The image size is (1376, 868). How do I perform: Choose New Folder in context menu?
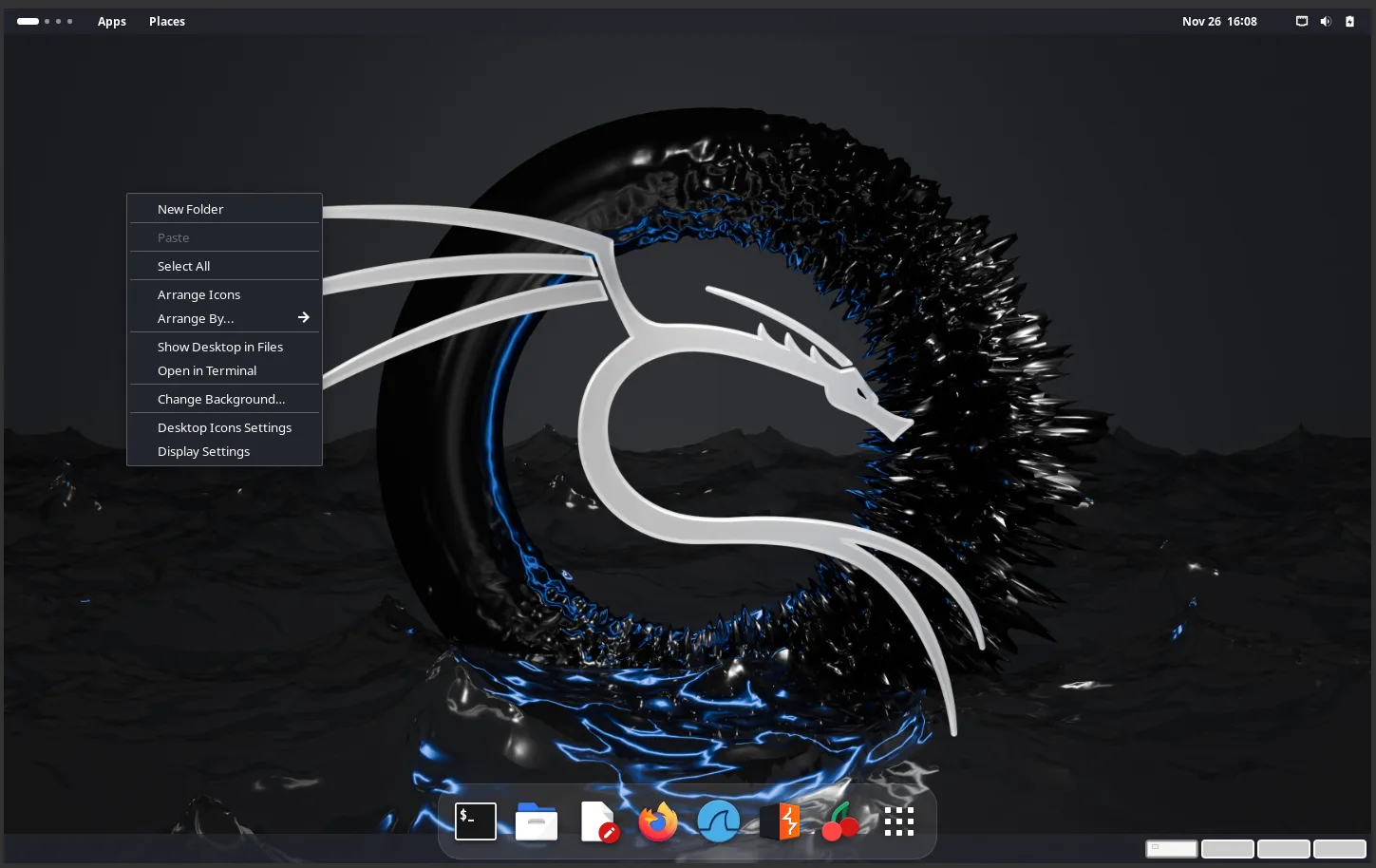pos(225,209)
